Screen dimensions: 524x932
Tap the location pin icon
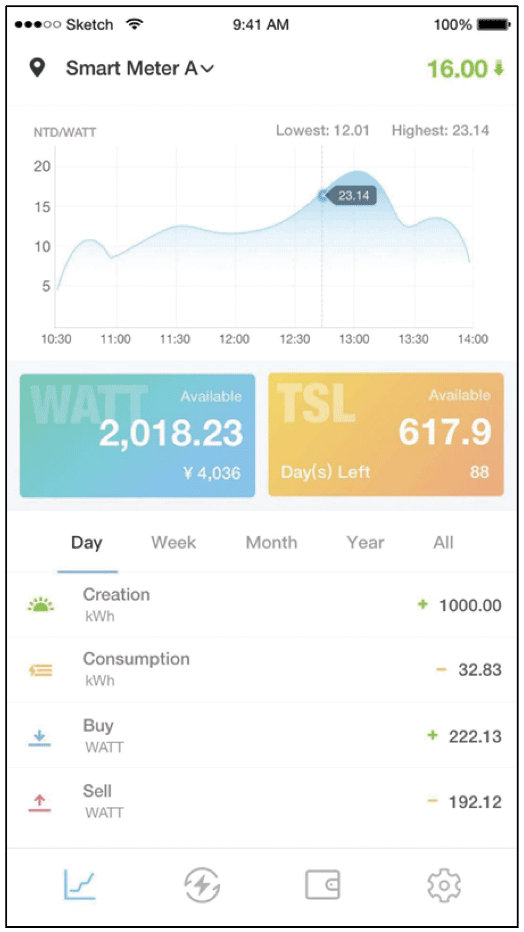pos(37,68)
